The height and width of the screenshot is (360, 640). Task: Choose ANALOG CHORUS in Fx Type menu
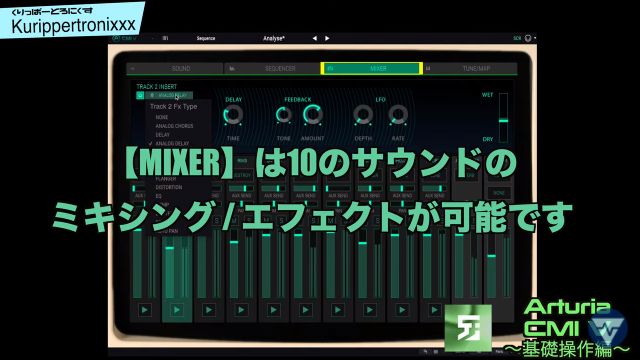coord(174,126)
